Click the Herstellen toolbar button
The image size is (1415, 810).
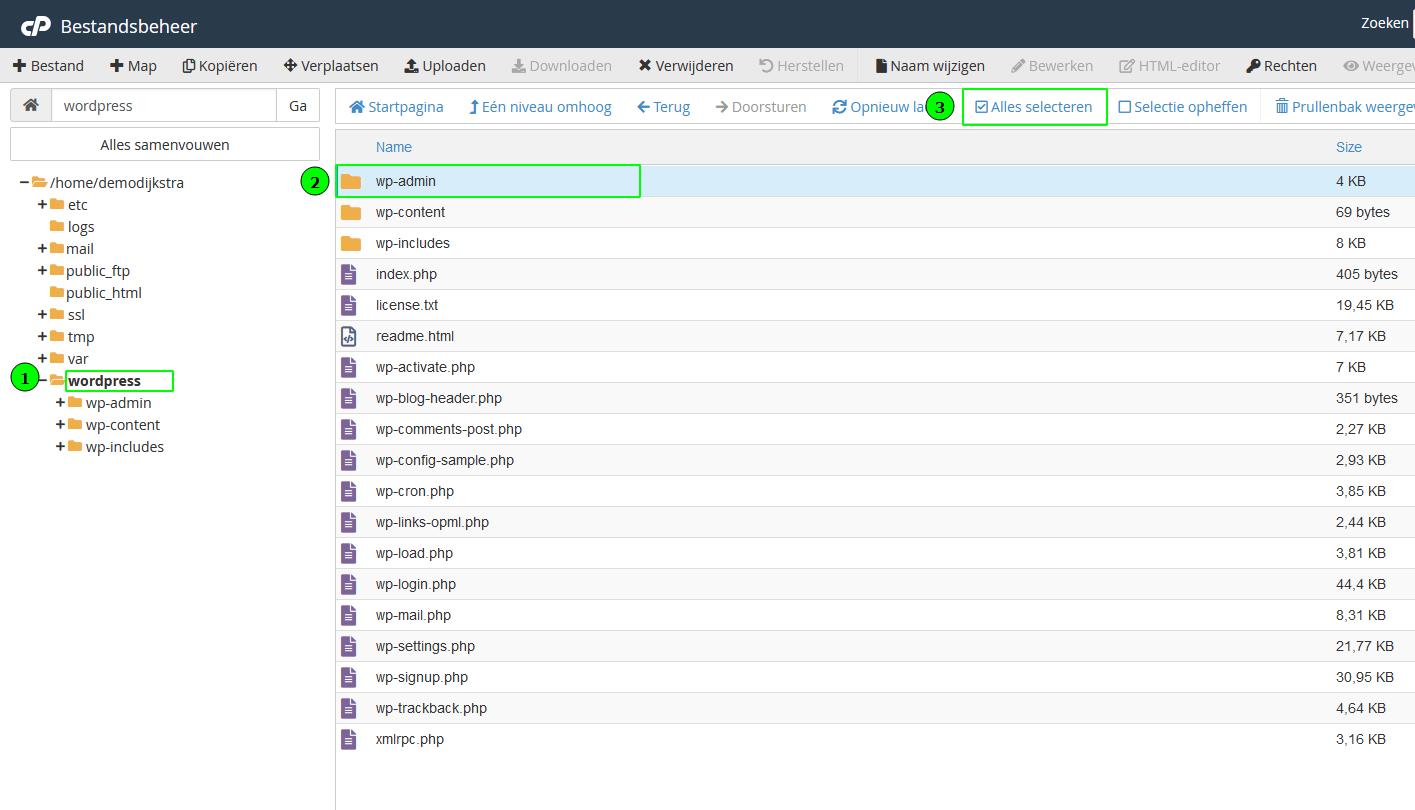802,66
